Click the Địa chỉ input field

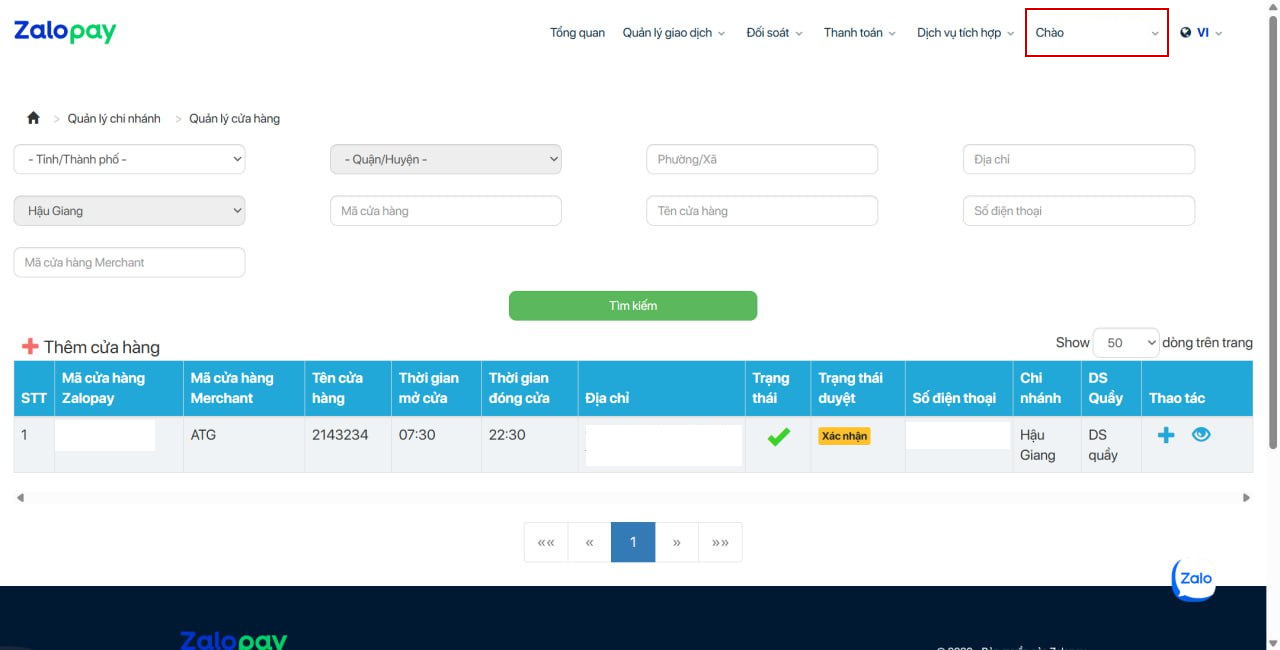pos(1079,159)
